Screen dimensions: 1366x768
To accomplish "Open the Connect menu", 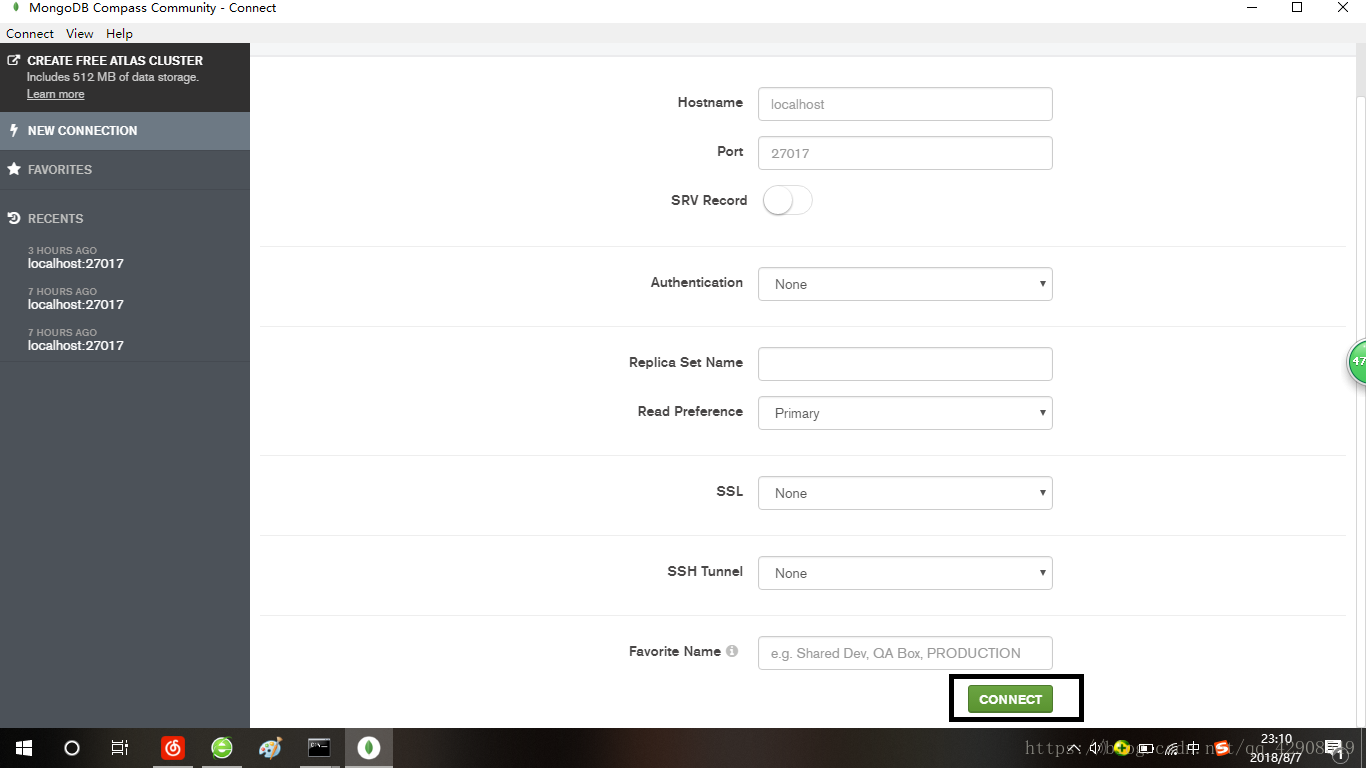I will coord(30,33).
